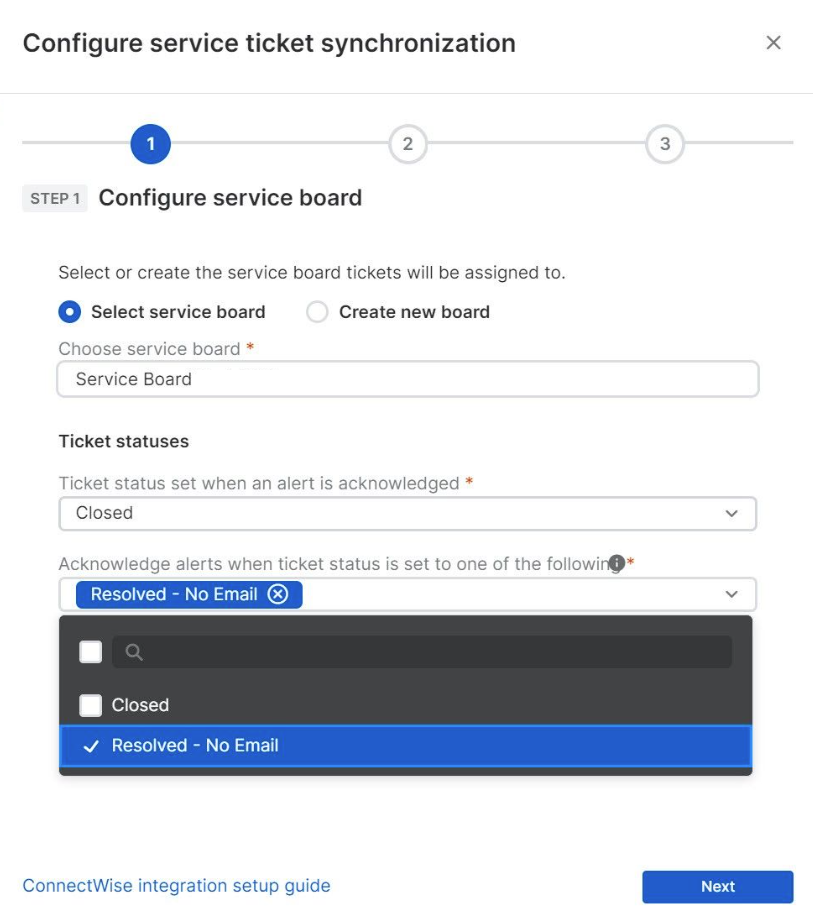Viewport: 813px width, 918px height.
Task: Close the synchronization dialog with the X
Action: (773, 43)
